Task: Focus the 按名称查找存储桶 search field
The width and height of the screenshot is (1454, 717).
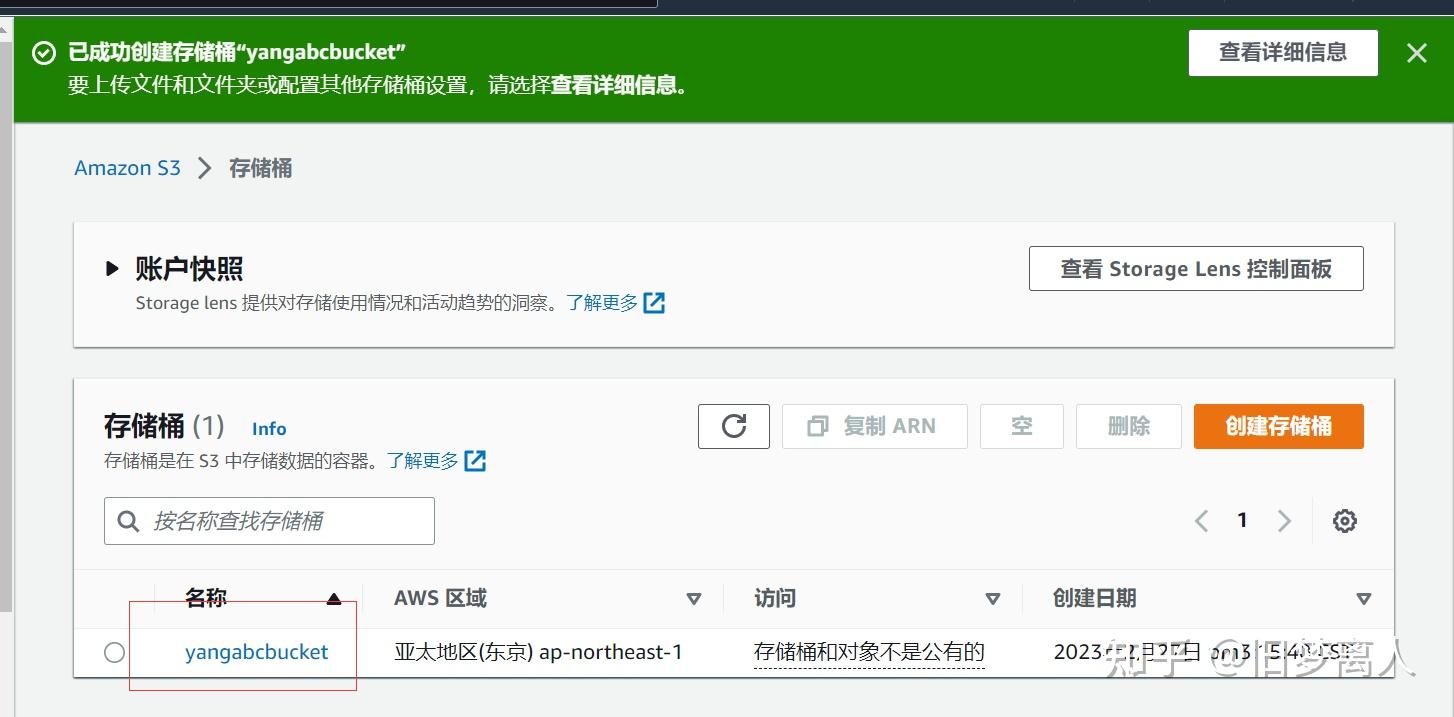Action: (269, 521)
